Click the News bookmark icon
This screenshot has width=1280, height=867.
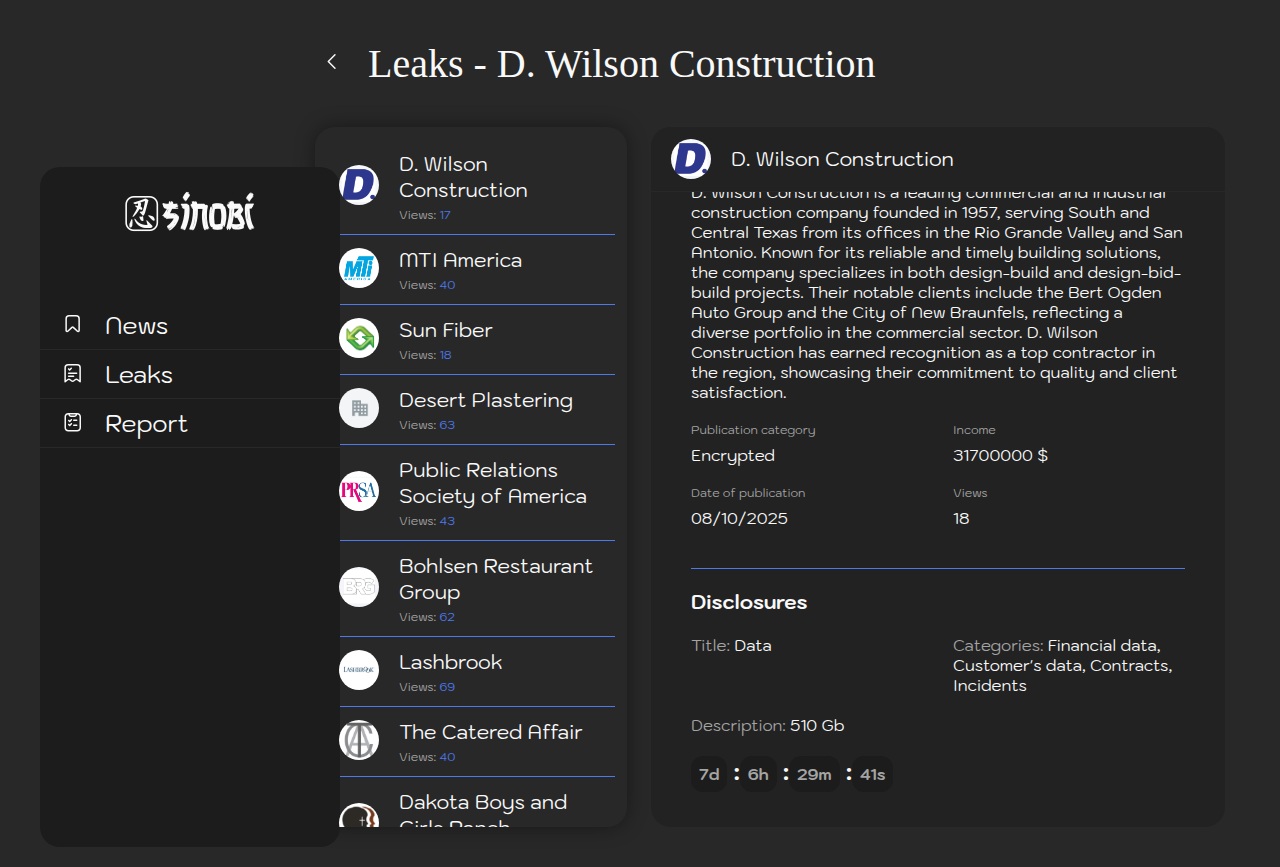tap(72, 324)
